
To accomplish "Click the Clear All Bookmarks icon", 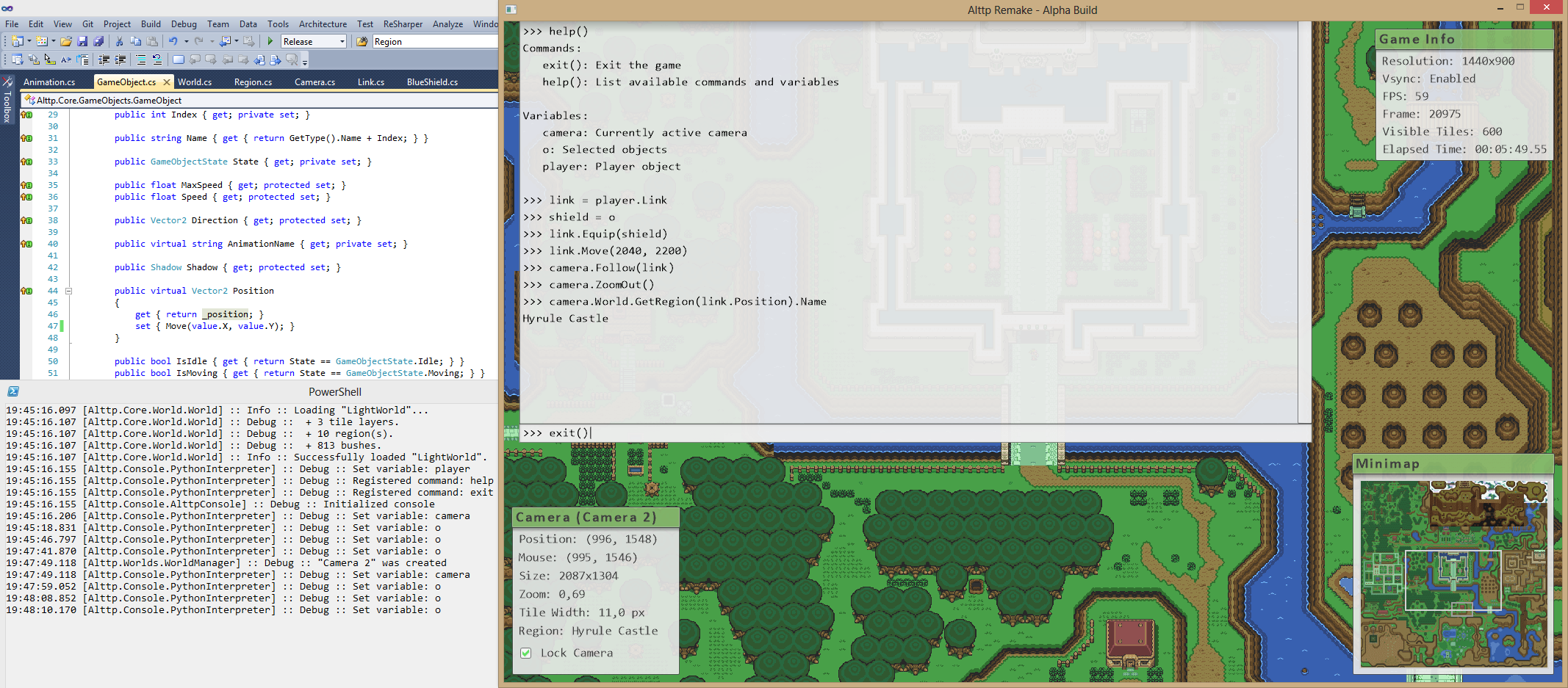I will pyautogui.click(x=292, y=60).
